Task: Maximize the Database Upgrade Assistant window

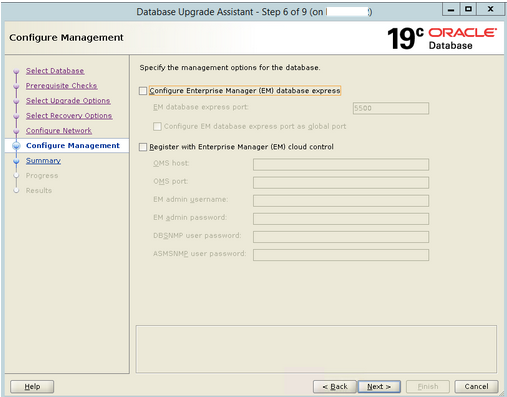Action: click(x=469, y=9)
